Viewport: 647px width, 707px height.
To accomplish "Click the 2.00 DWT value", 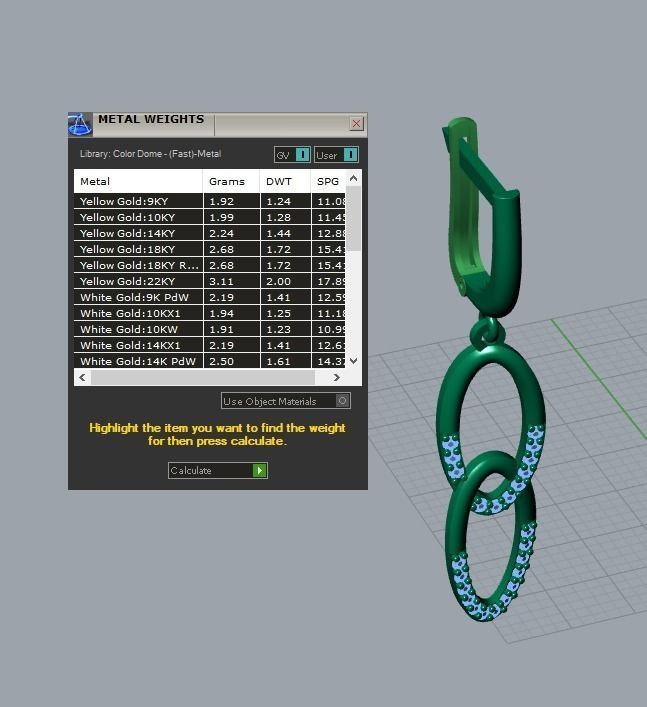I will click(278, 281).
